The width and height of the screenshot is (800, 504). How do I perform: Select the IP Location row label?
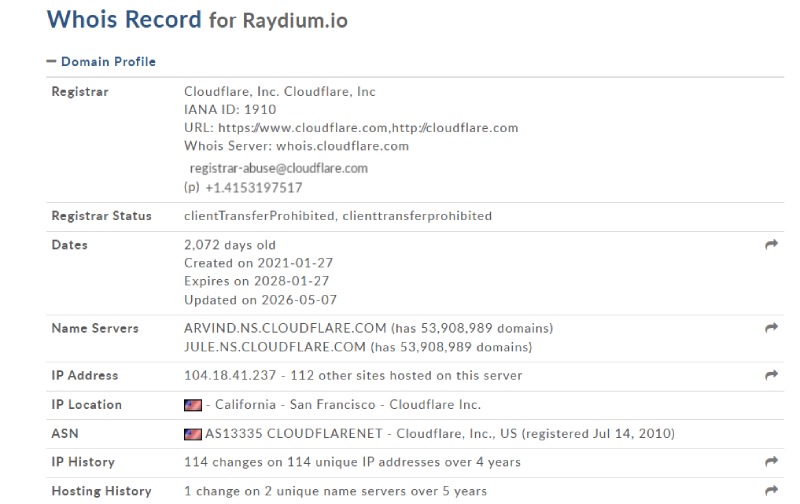coord(87,405)
